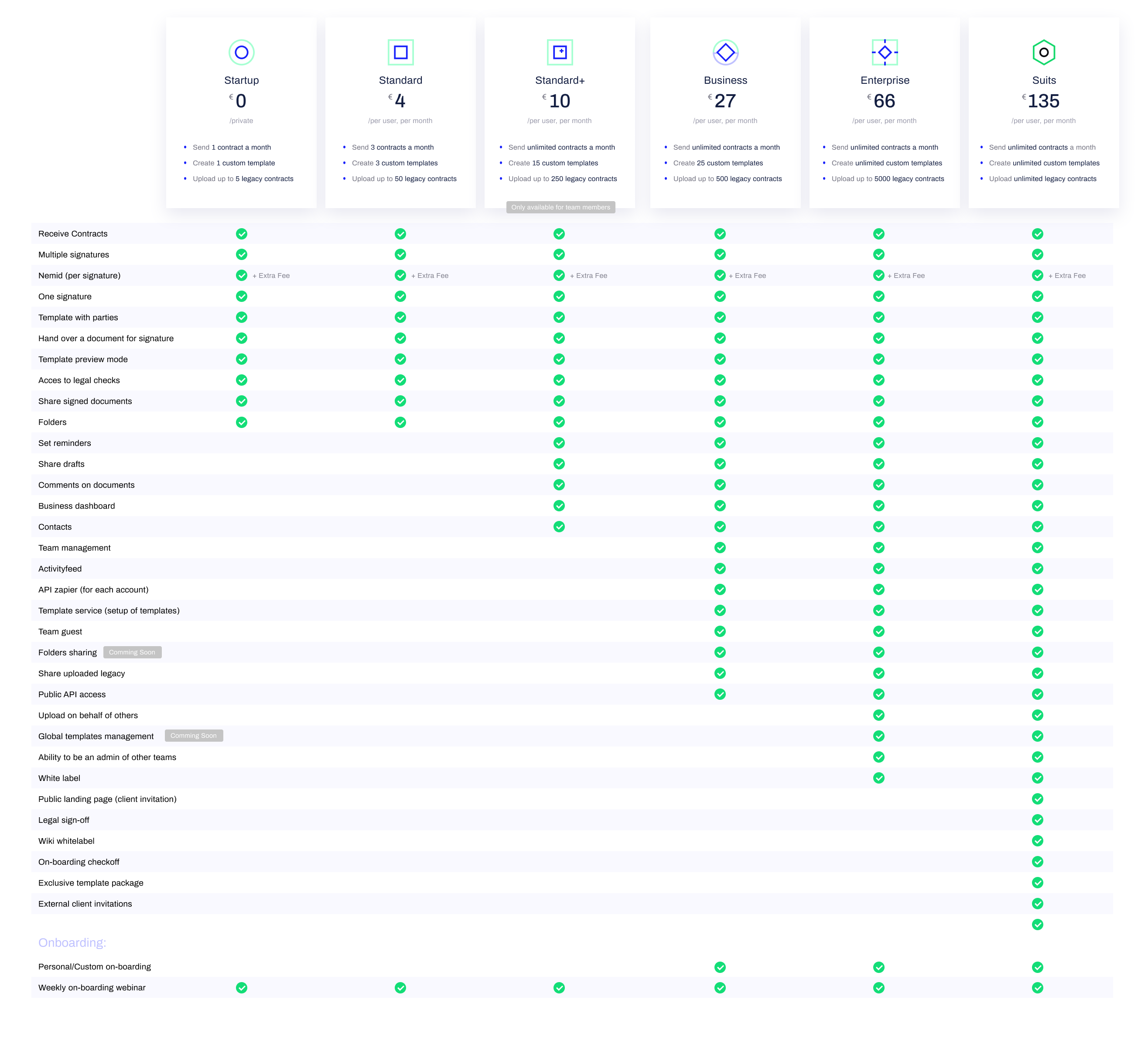Viewport: 1148px width, 1041px height.
Task: Click Startup checkmark in Weekly on-boarding webinar row
Action: pyautogui.click(x=242, y=988)
